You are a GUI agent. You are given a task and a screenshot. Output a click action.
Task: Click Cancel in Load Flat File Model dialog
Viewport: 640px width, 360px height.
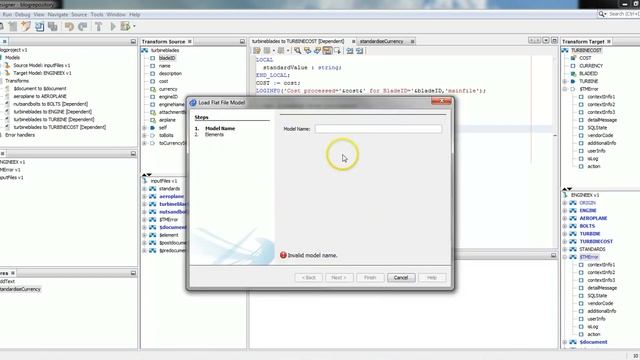tap(401, 278)
